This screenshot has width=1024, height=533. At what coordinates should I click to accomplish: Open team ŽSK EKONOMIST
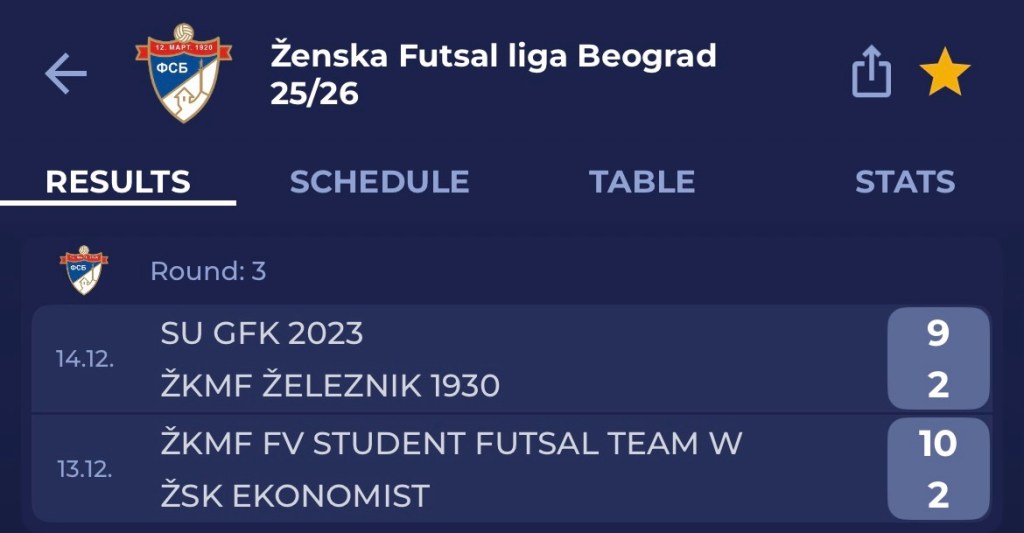[x=295, y=495]
